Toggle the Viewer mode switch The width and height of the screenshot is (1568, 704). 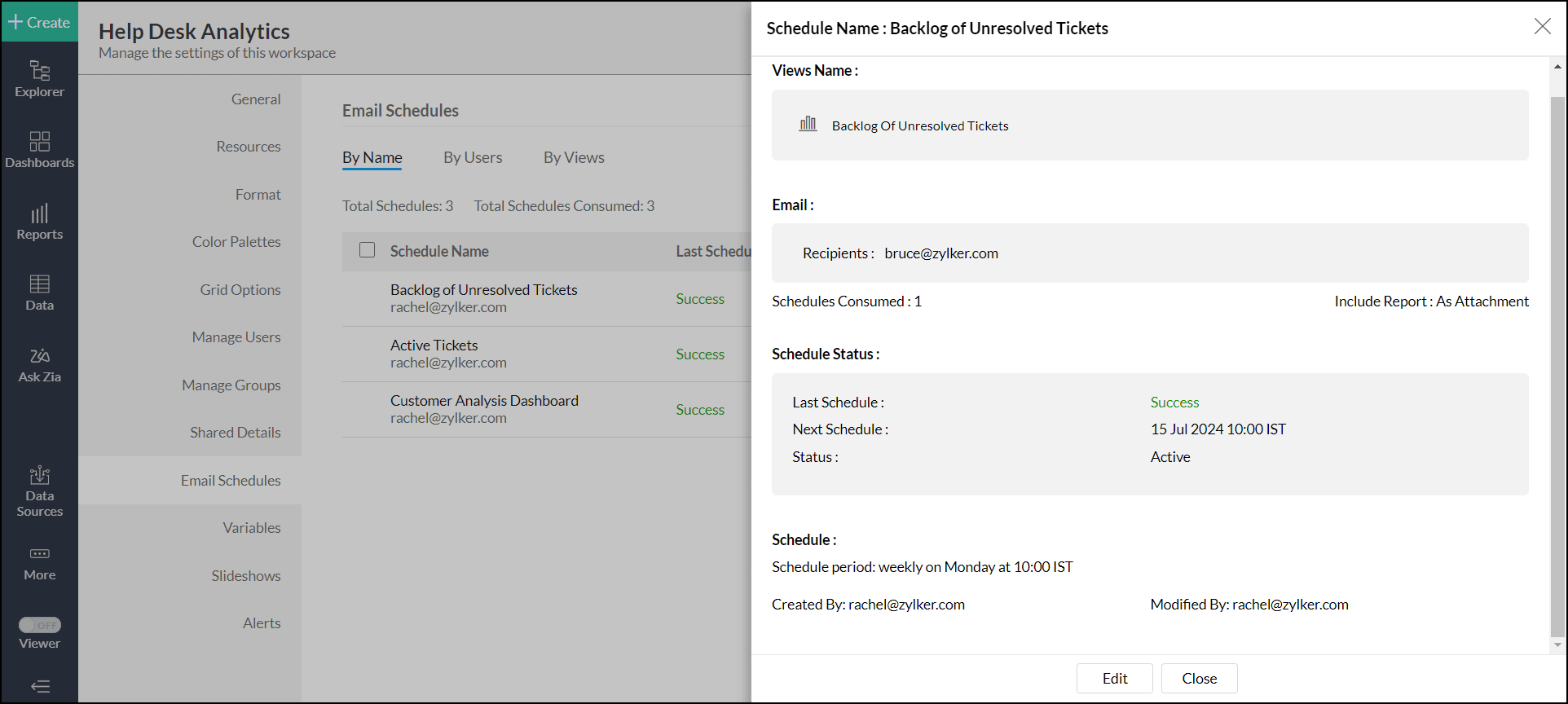39,625
